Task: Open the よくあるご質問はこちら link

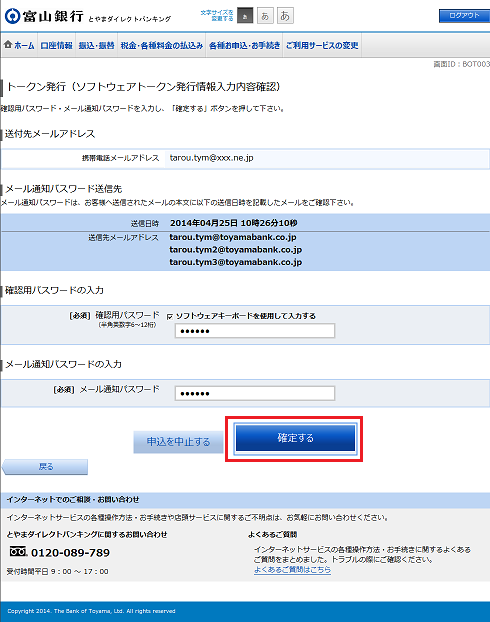Action: click(292, 570)
